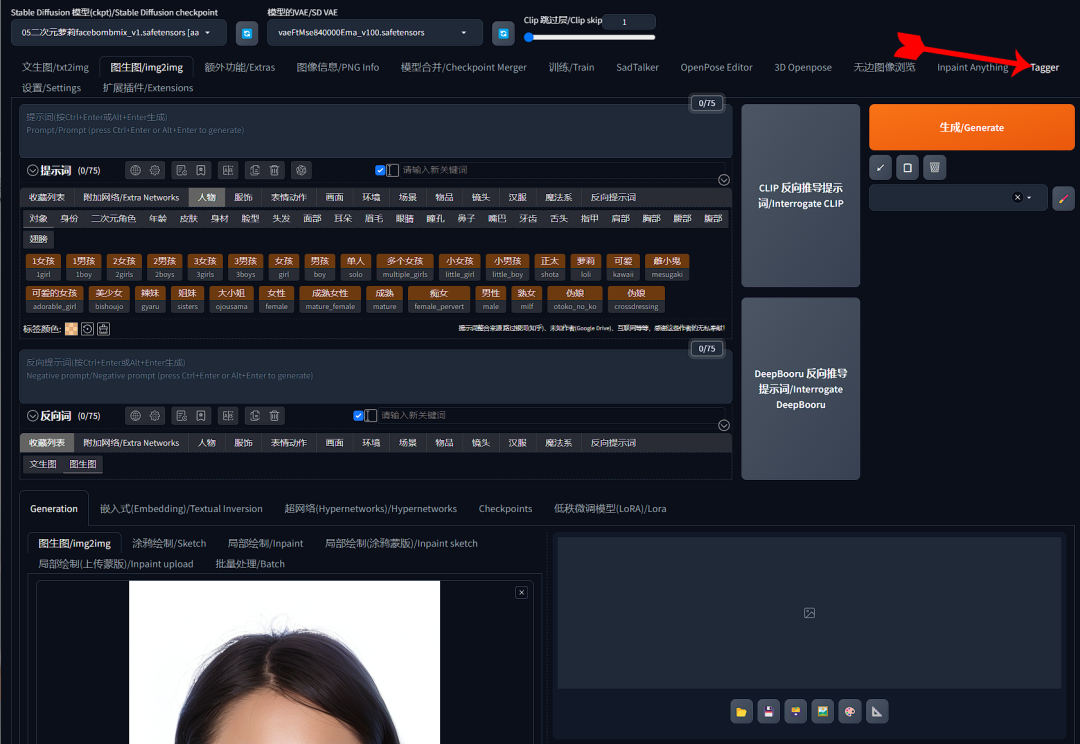
Task: Refresh the Stable Diffusion checkpoint list
Action: (x=247, y=33)
